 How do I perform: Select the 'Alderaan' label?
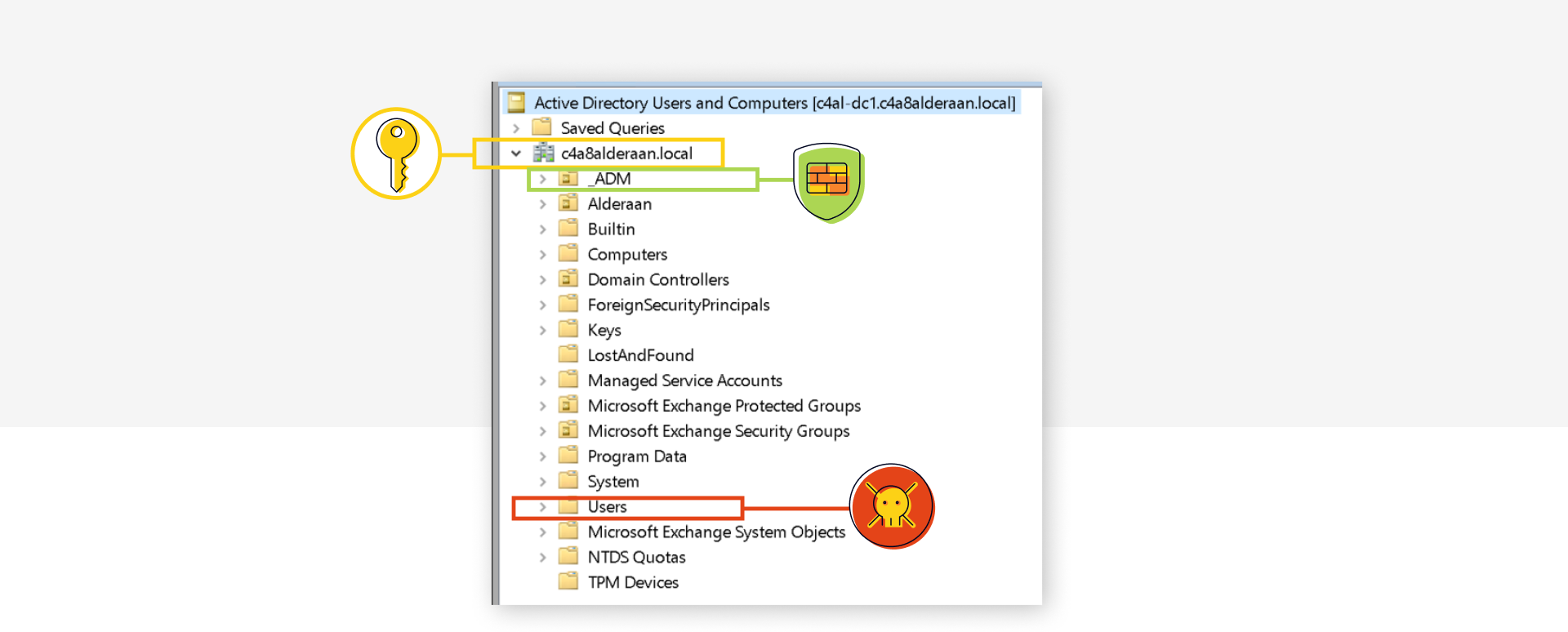pyautogui.click(x=620, y=204)
